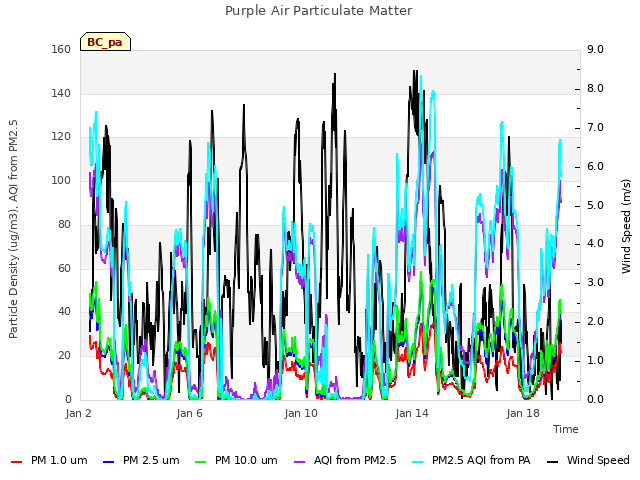Click the red PM 1.0 um legend swatch

click(x=16, y=462)
